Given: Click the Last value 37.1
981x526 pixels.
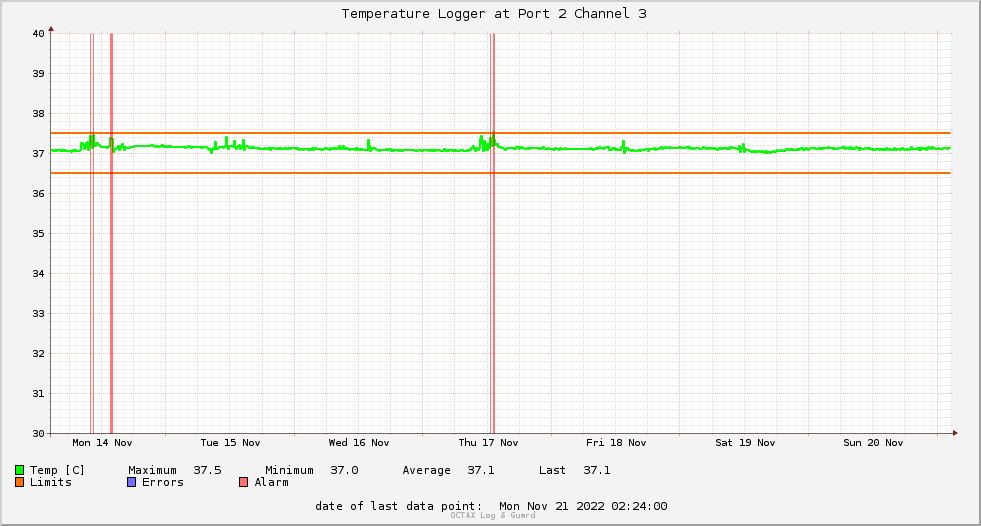Looking at the screenshot, I should 597,470.
